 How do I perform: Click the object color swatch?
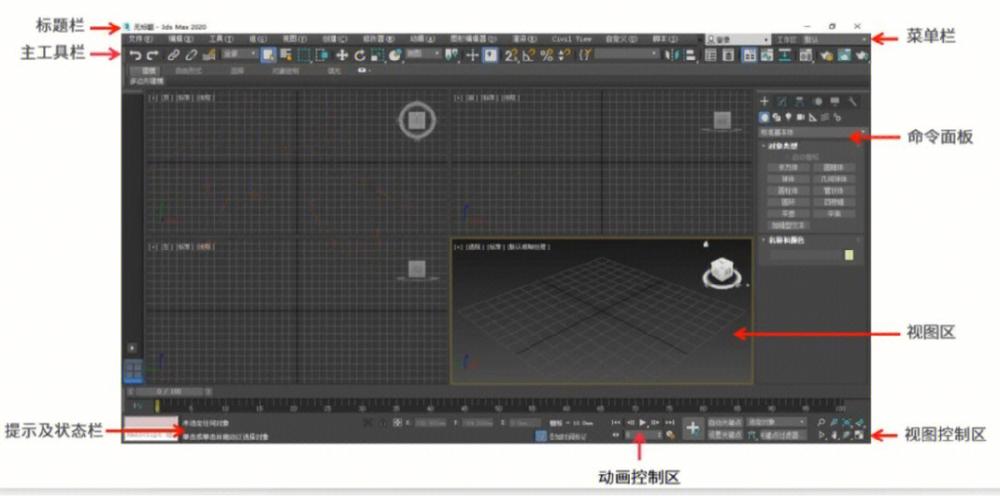coord(849,255)
